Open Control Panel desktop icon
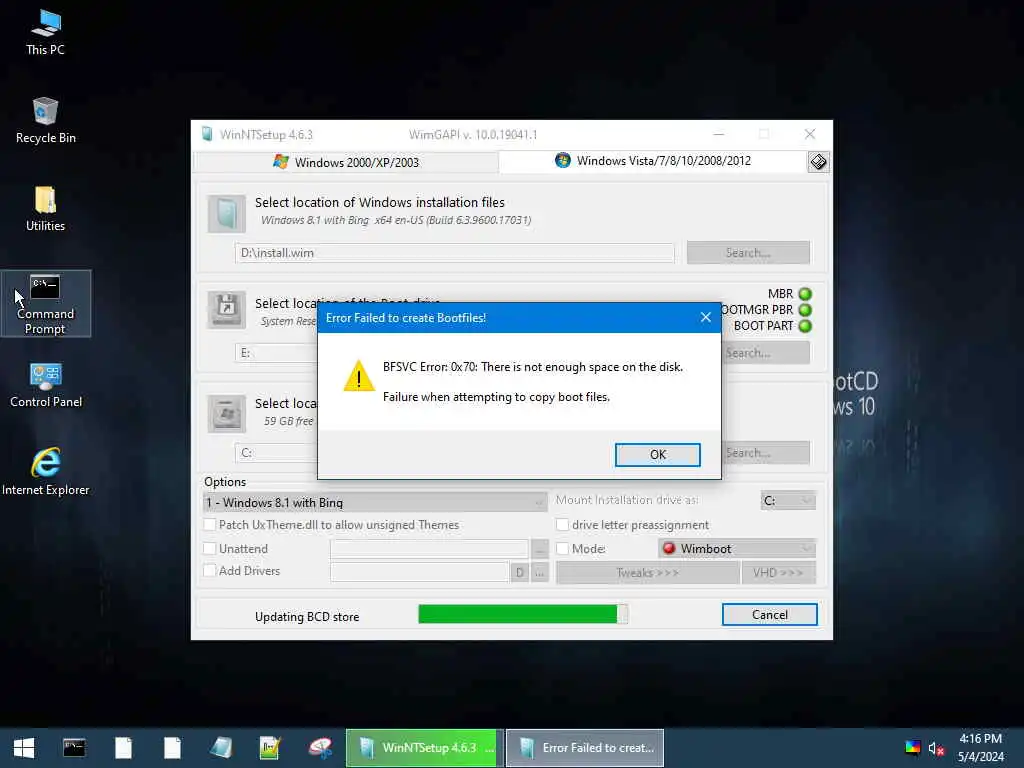 pos(46,385)
